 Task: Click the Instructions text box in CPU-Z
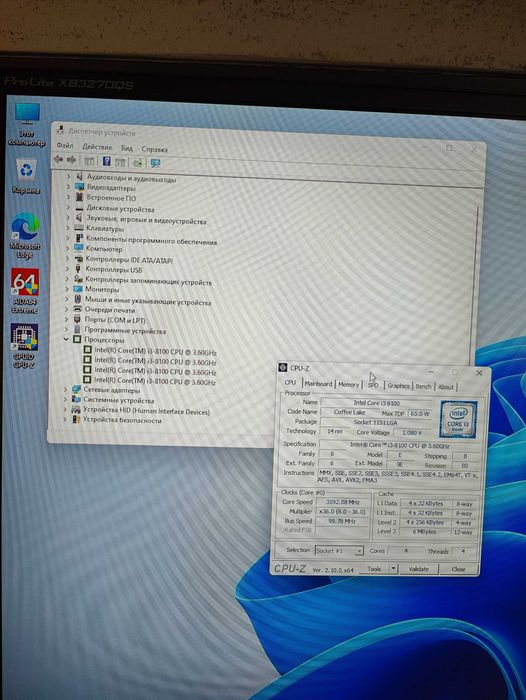398,476
